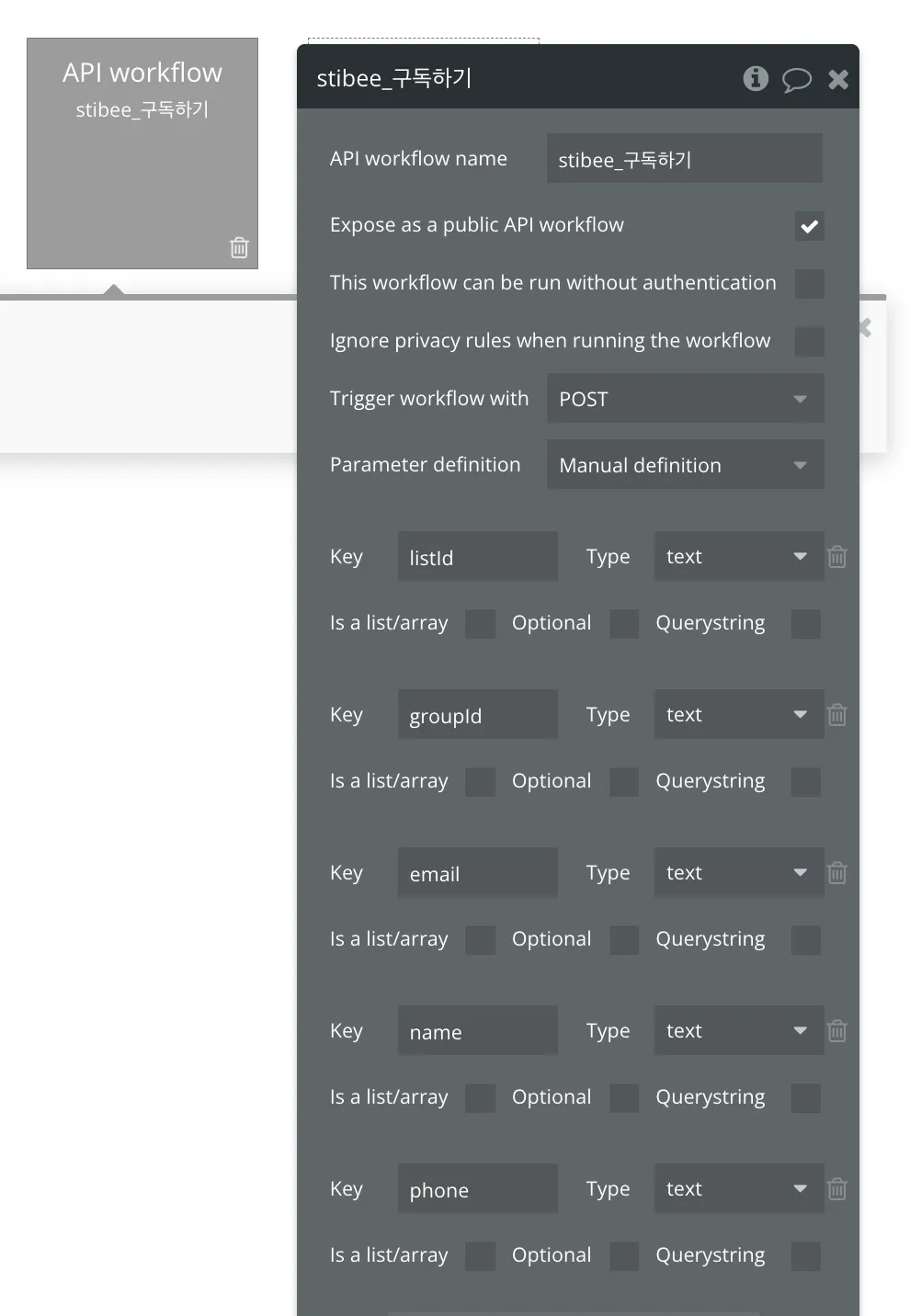910x1316 pixels.
Task: Check Is a list/array for groupId
Action: 480,782
